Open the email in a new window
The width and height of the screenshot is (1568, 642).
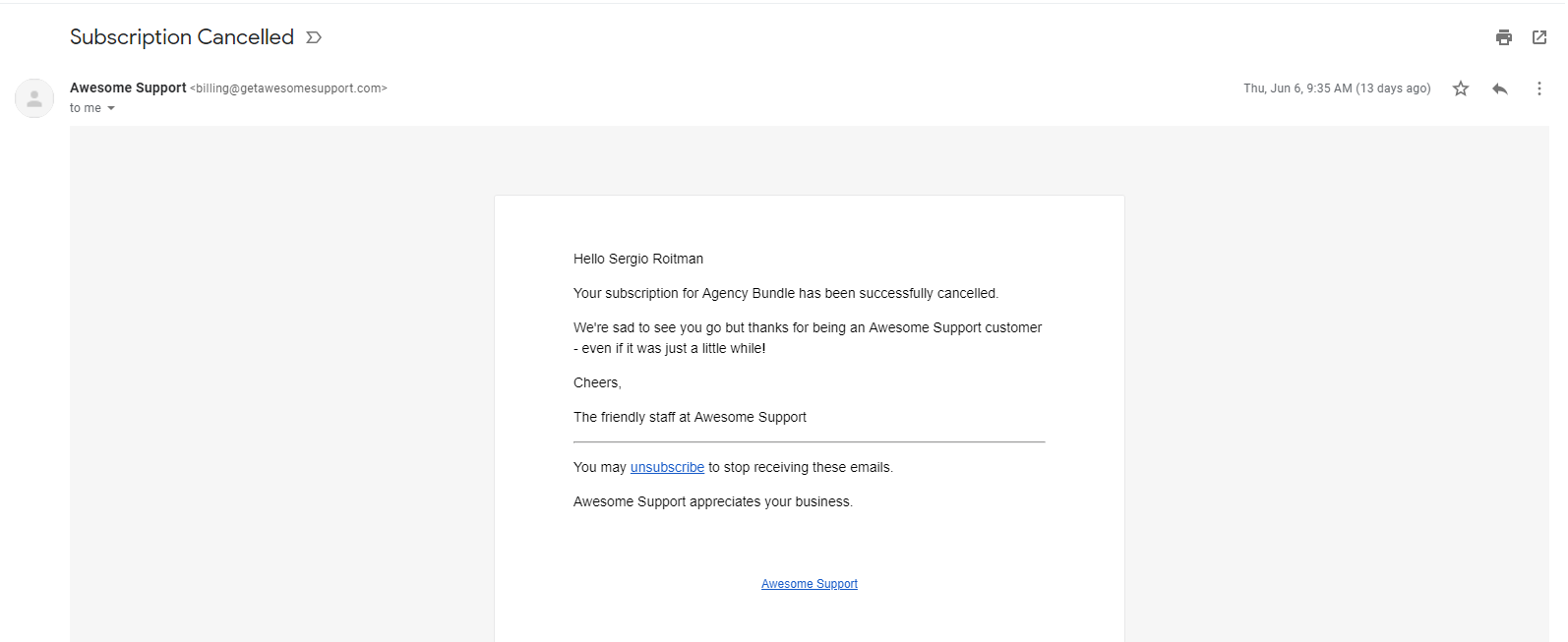(x=1539, y=37)
